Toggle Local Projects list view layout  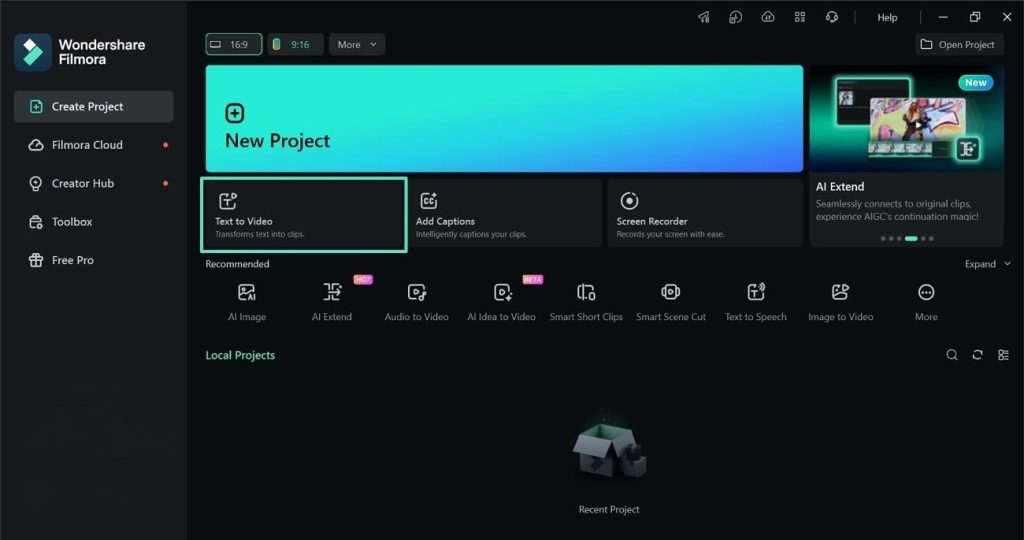pyautogui.click(x=1003, y=355)
